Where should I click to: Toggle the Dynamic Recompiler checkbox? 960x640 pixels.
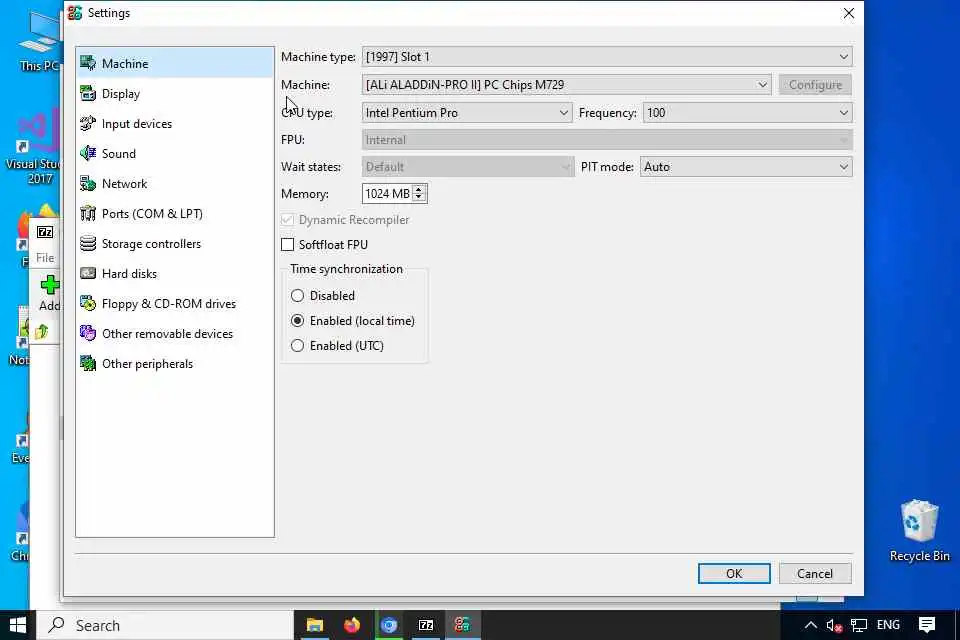[x=287, y=219]
